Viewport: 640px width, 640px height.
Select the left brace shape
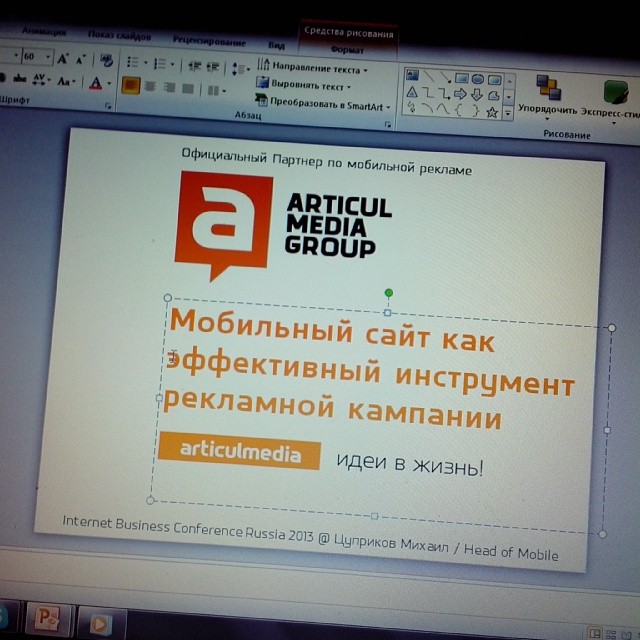458,110
